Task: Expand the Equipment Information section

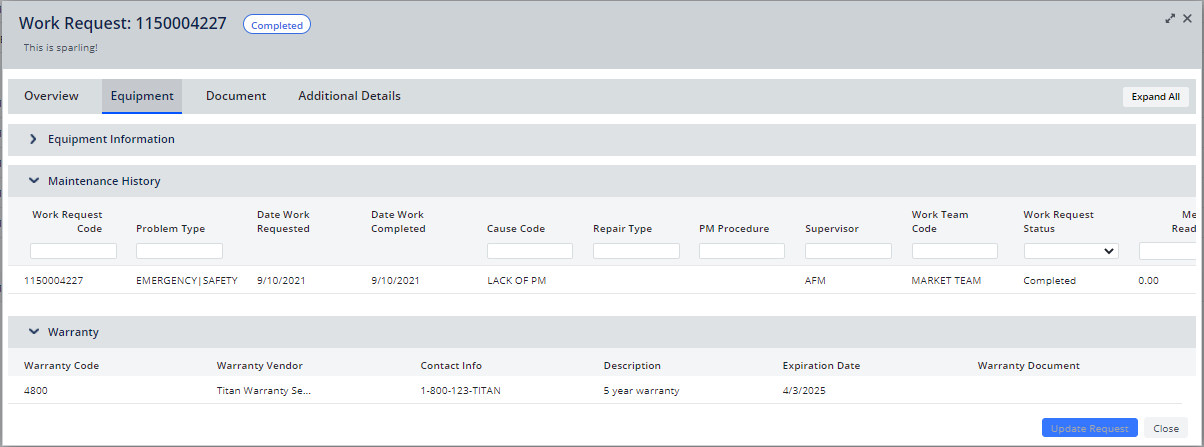Action: tap(33, 139)
